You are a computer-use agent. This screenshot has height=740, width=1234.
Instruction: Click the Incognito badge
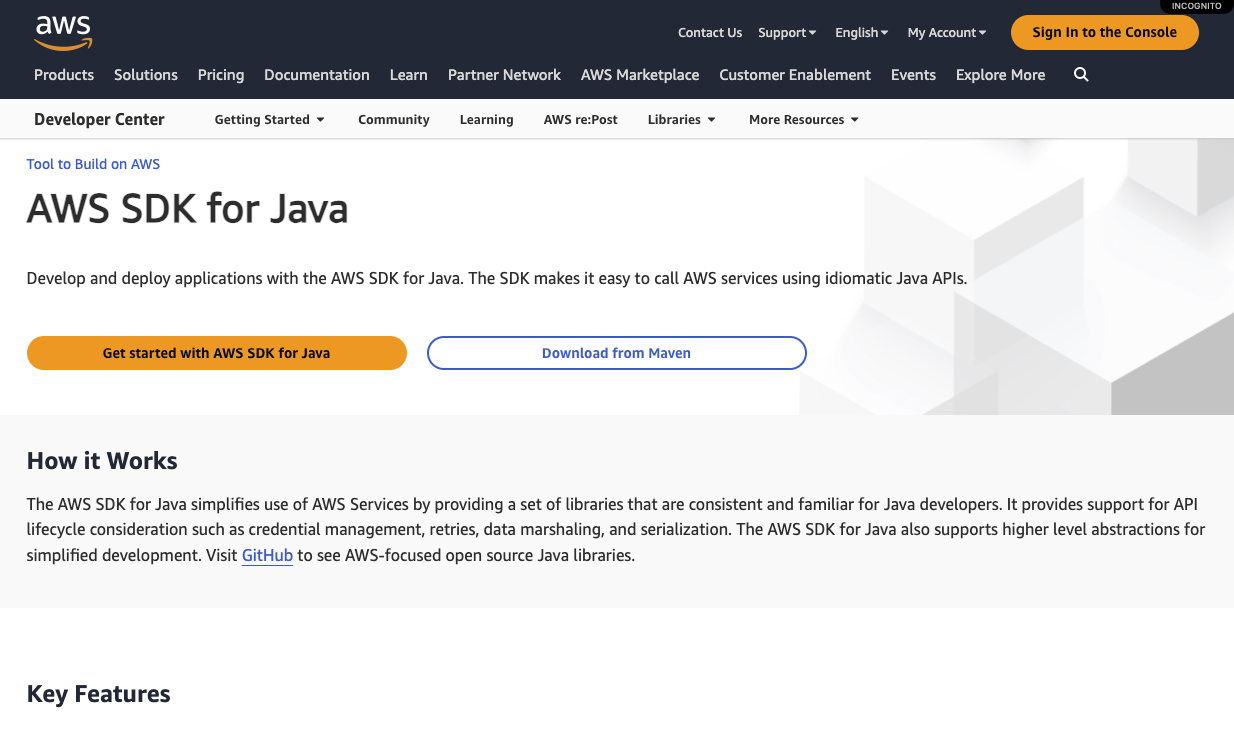[x=1196, y=6]
